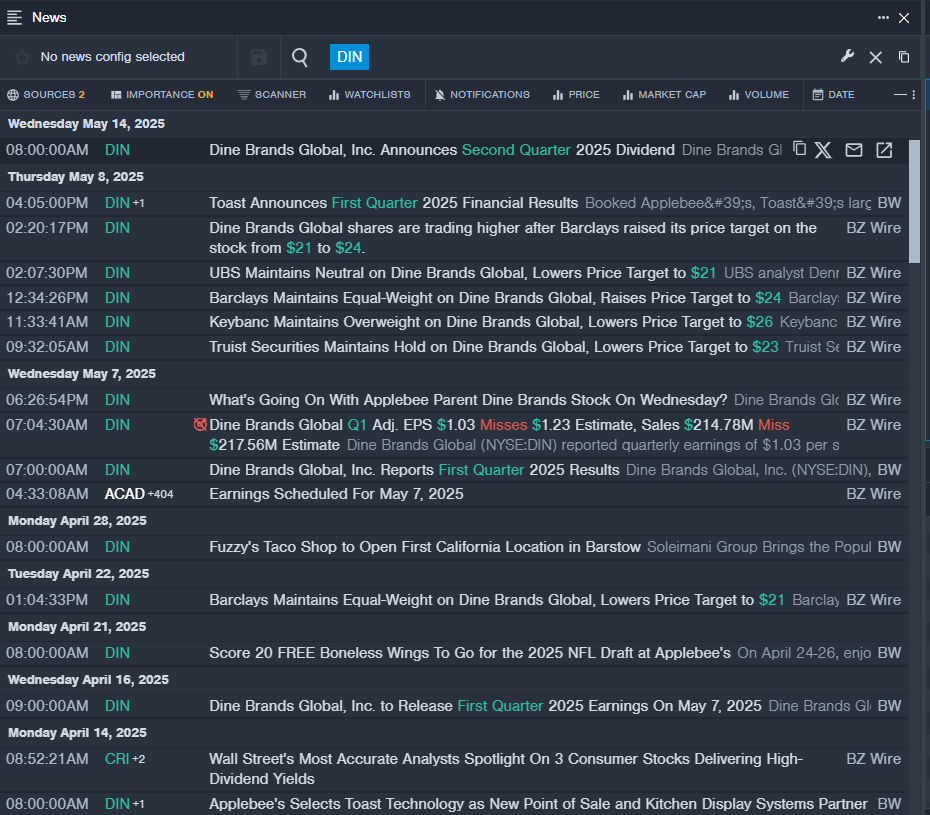The height and width of the screenshot is (815, 930).
Task: Select the DIN ticker chip in search
Action: (349, 57)
